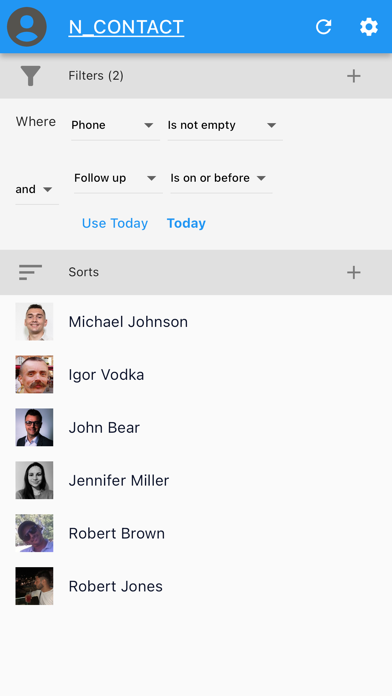
Task: Add a new sort with plus icon
Action: [353, 272]
